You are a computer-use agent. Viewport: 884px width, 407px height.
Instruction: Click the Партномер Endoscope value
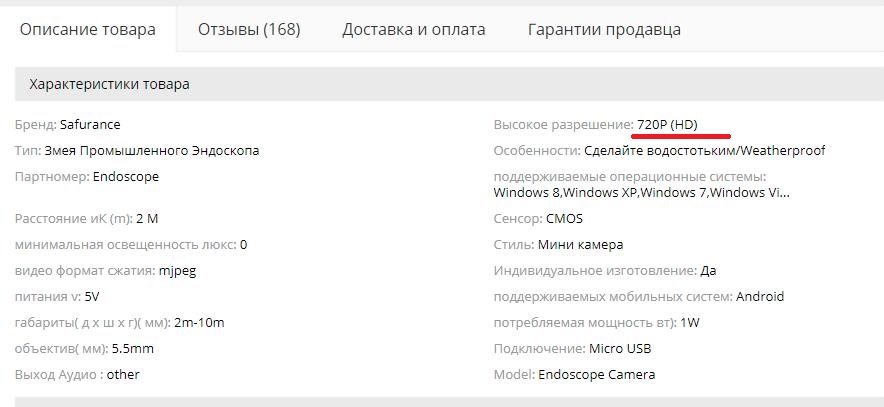click(x=125, y=177)
